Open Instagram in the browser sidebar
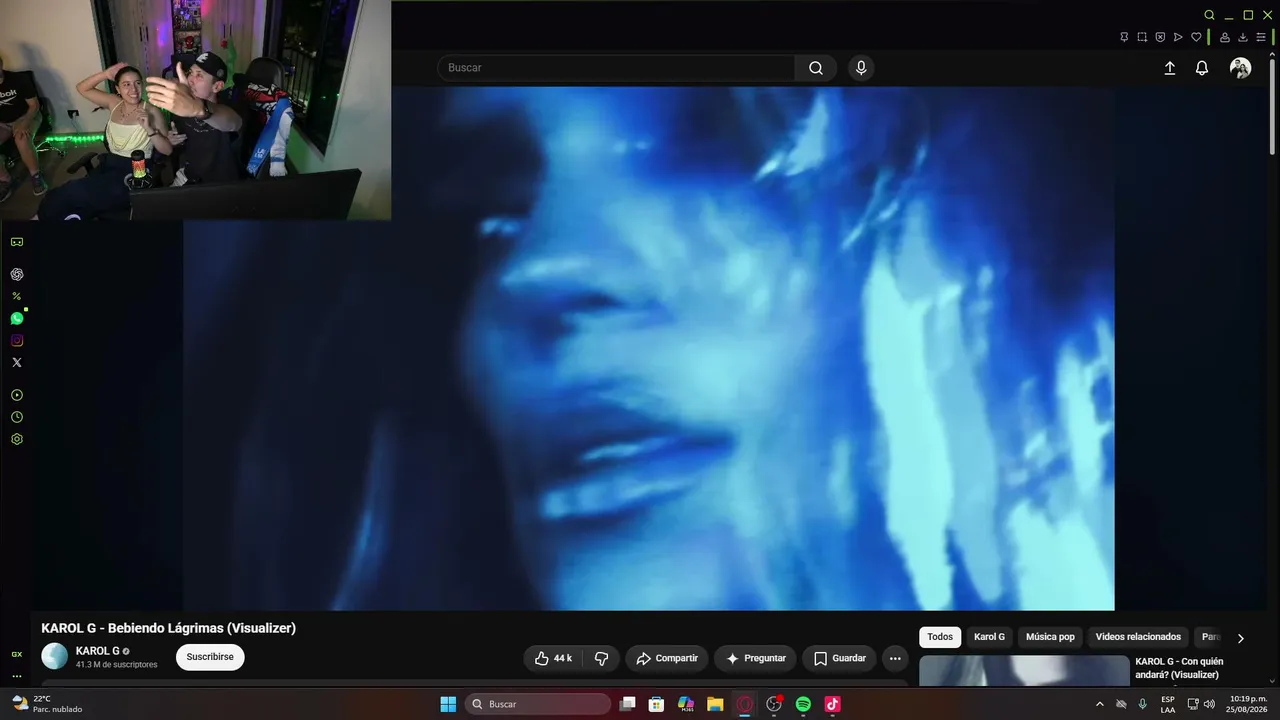1280x720 pixels. pyautogui.click(x=17, y=340)
